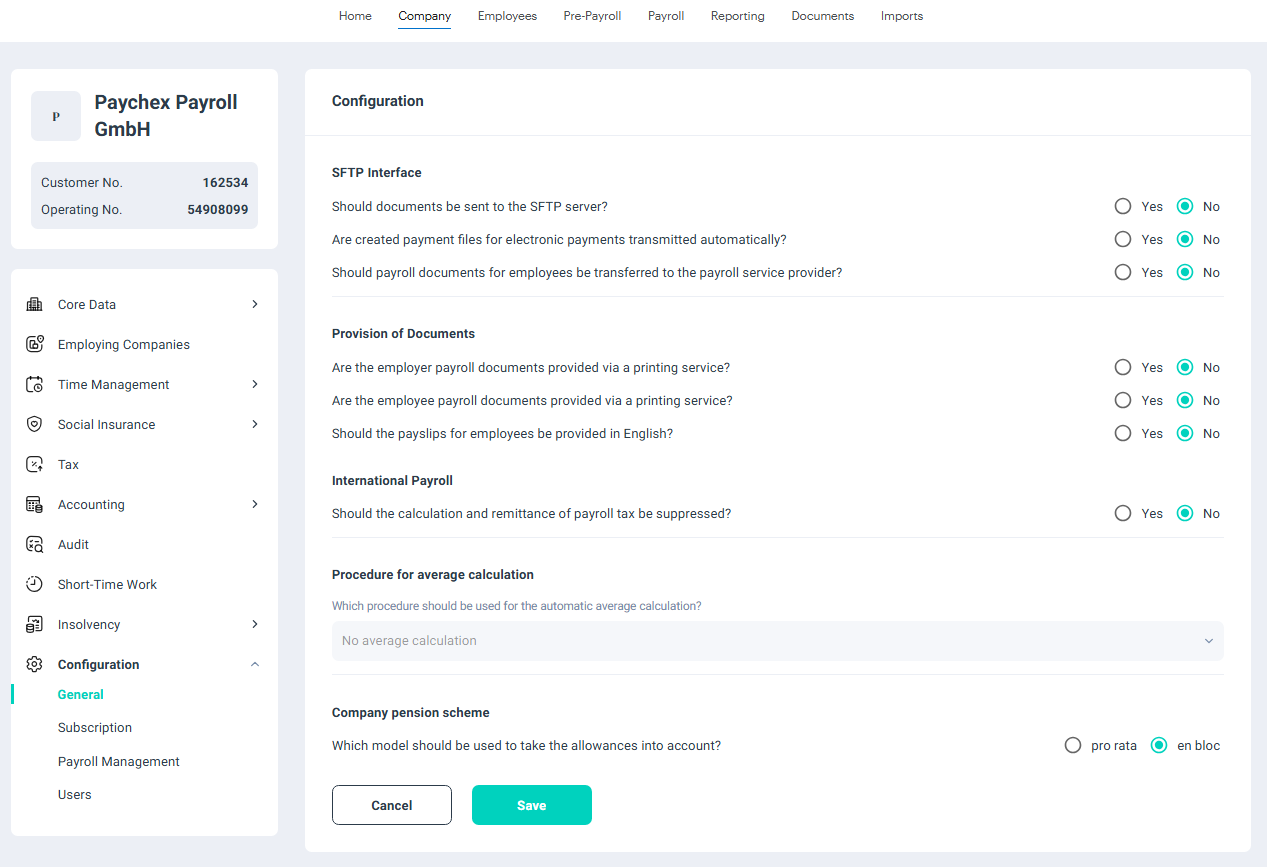The width and height of the screenshot is (1267, 867).
Task: Click the Social Insurance shield icon
Action: [34, 424]
